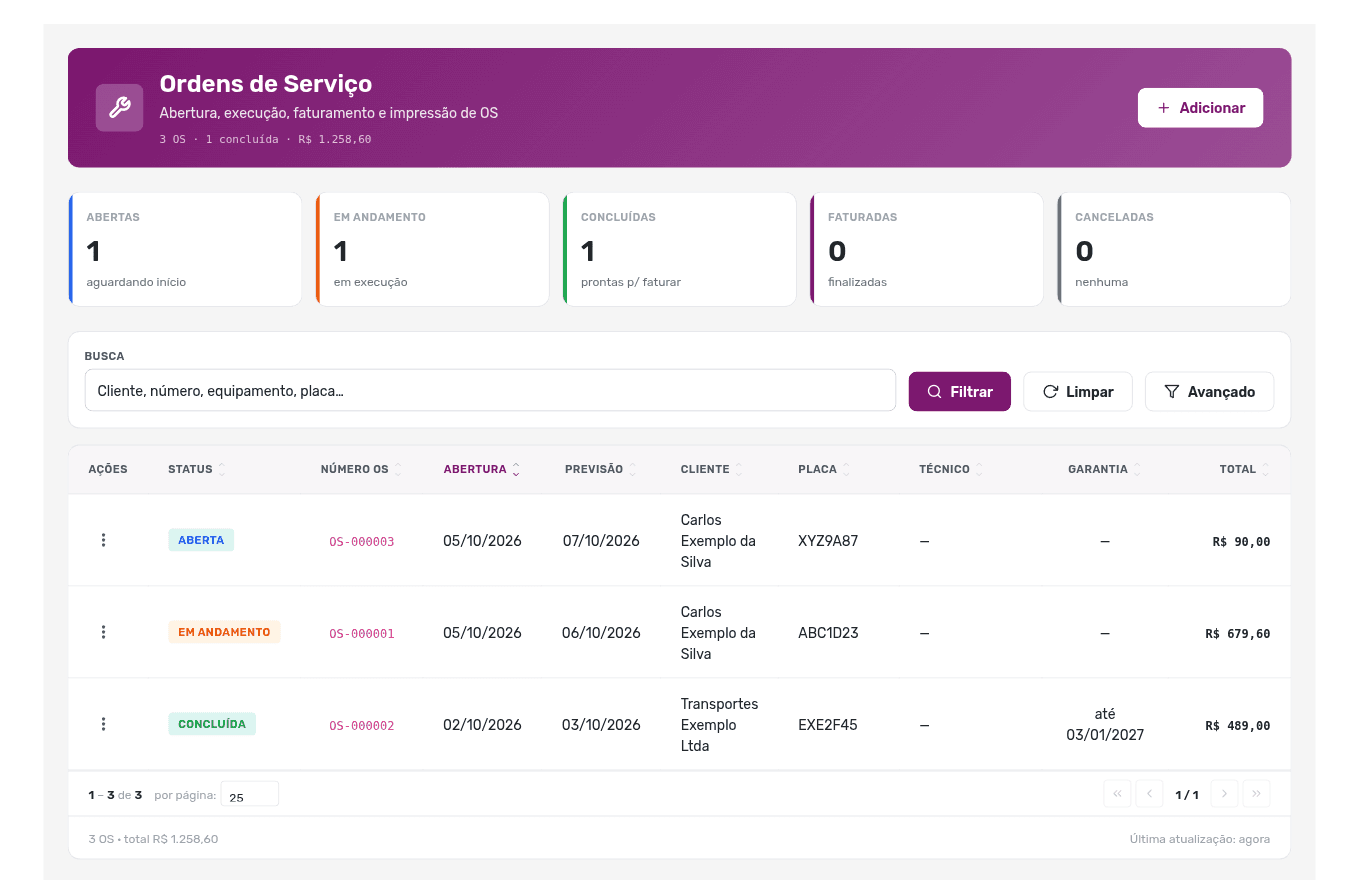This screenshot has height=880, width=1360.
Task: Sort the table by Previsão
Action: tap(601, 469)
